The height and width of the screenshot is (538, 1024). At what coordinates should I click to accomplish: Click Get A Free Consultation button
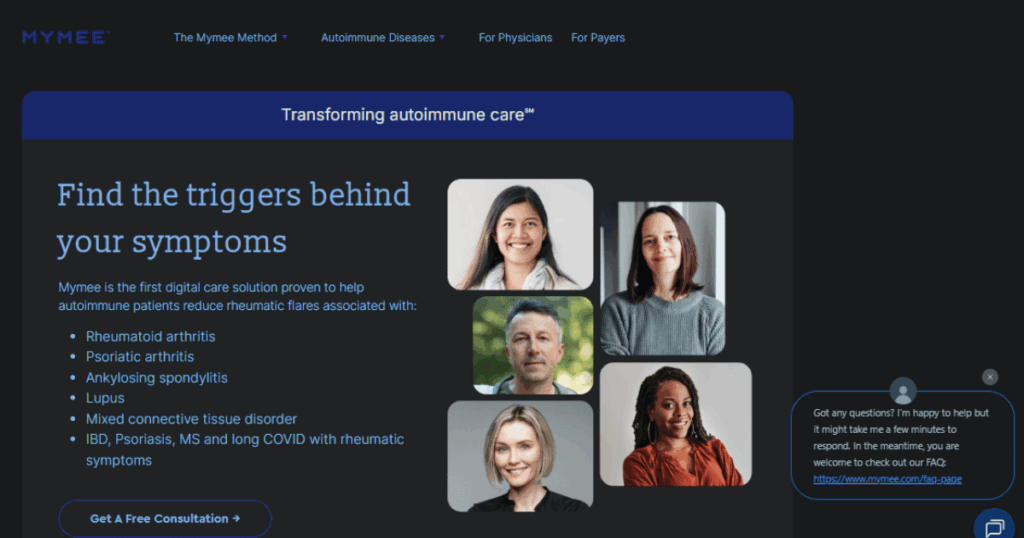point(165,518)
